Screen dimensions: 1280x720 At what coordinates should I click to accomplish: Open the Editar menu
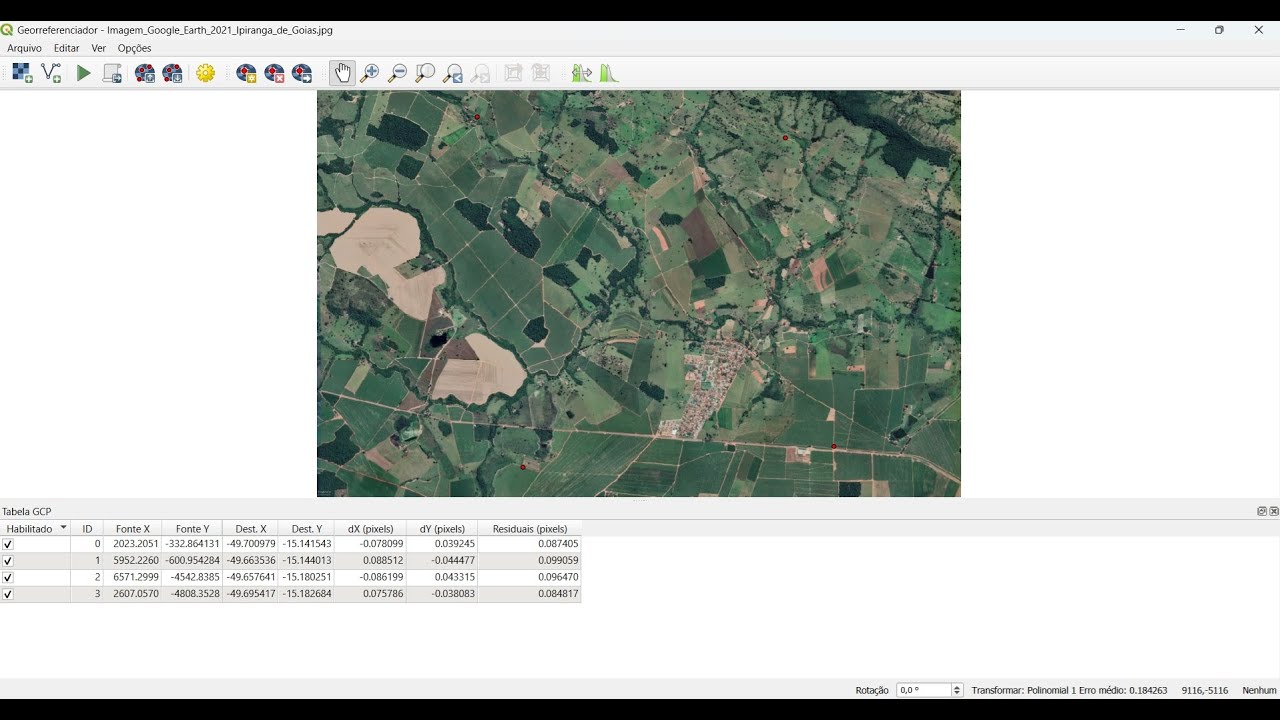point(66,48)
